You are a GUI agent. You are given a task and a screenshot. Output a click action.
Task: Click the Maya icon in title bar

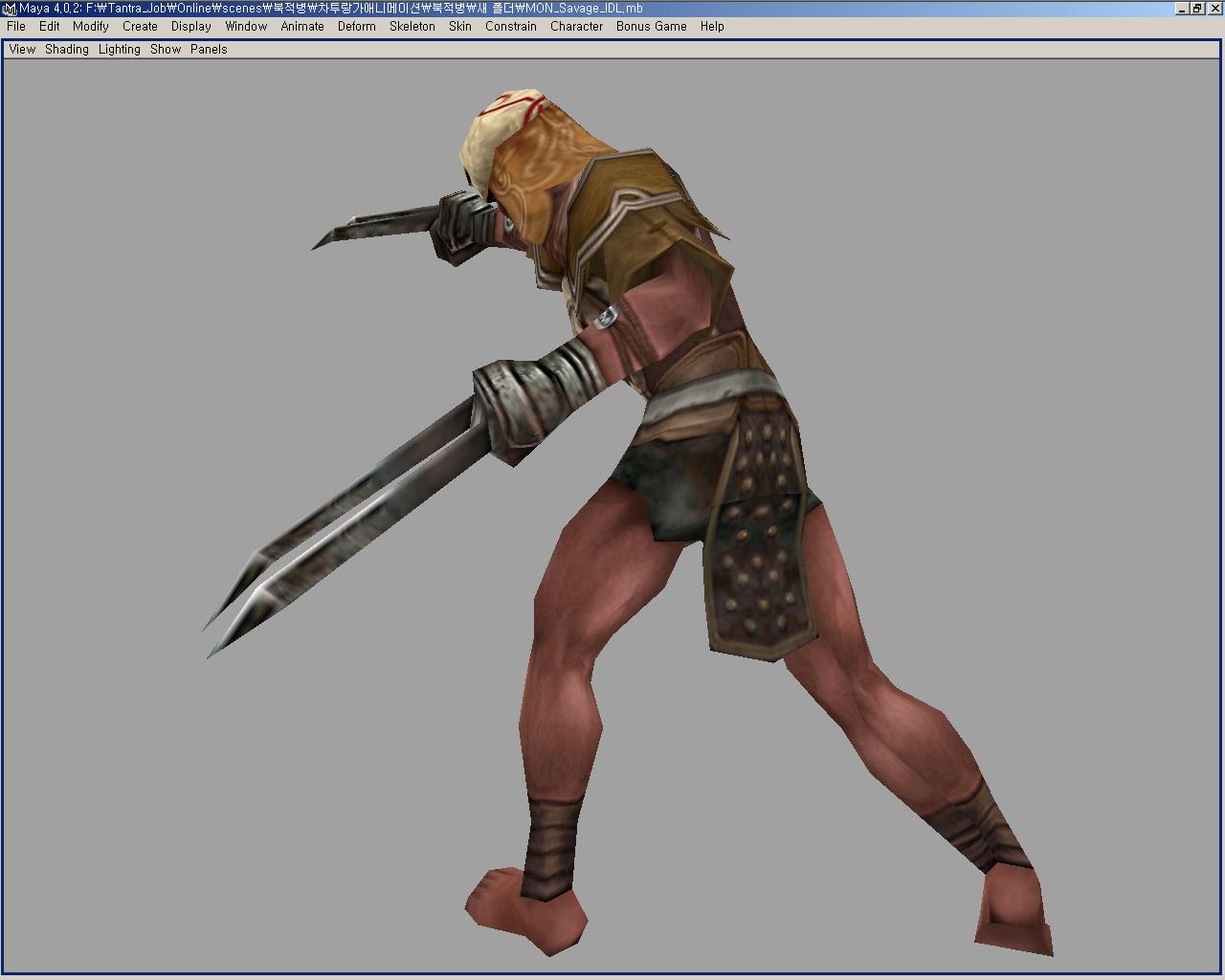click(x=10, y=9)
